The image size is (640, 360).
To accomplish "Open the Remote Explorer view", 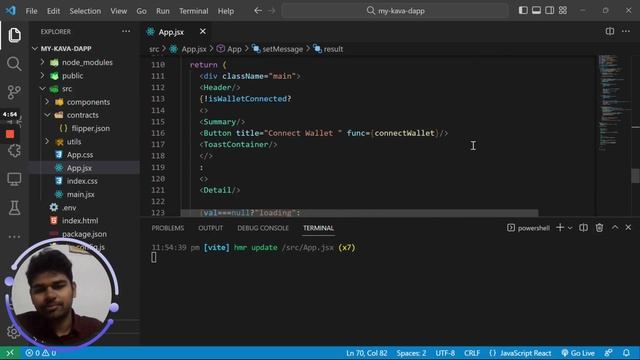I will [14, 179].
